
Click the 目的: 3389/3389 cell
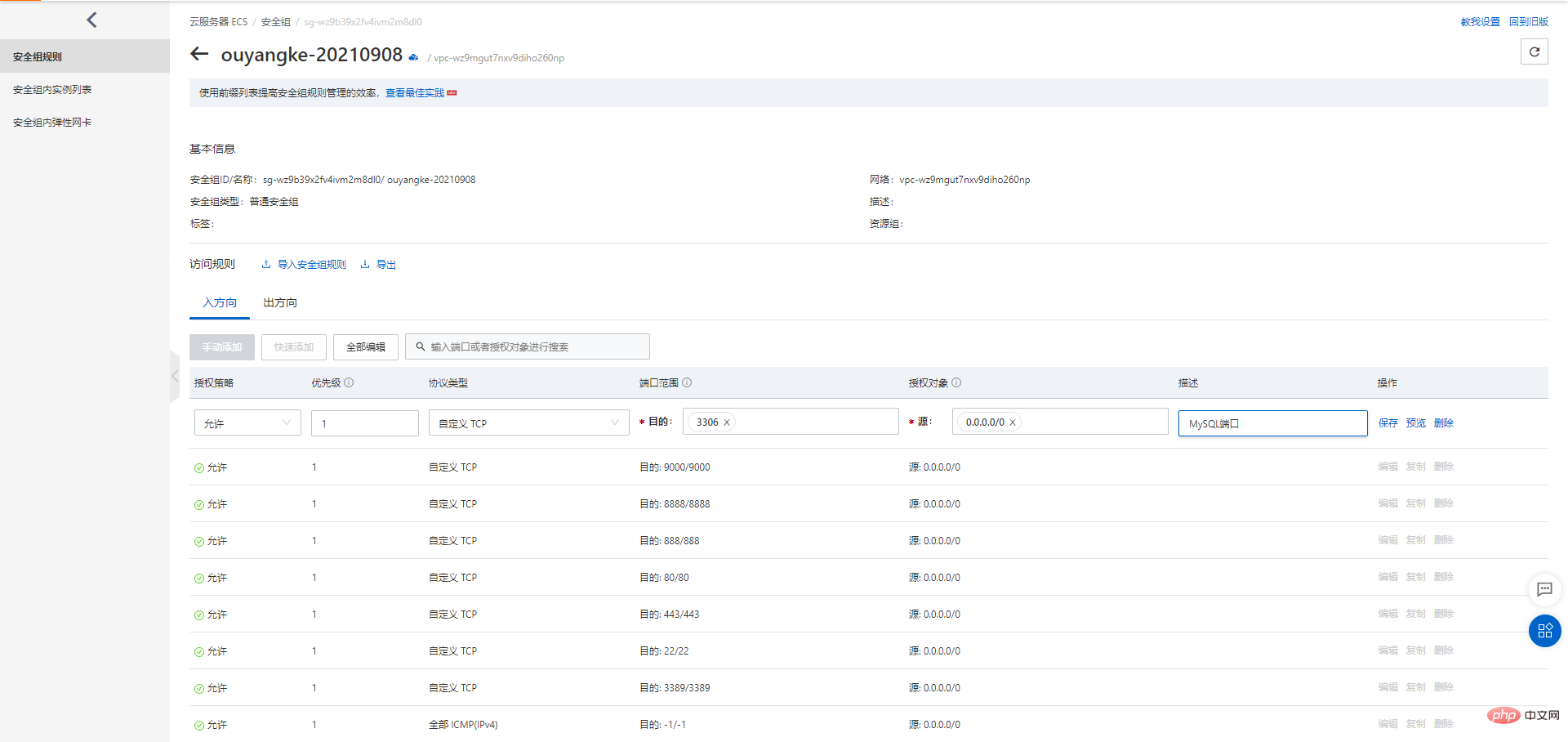pyautogui.click(x=675, y=688)
